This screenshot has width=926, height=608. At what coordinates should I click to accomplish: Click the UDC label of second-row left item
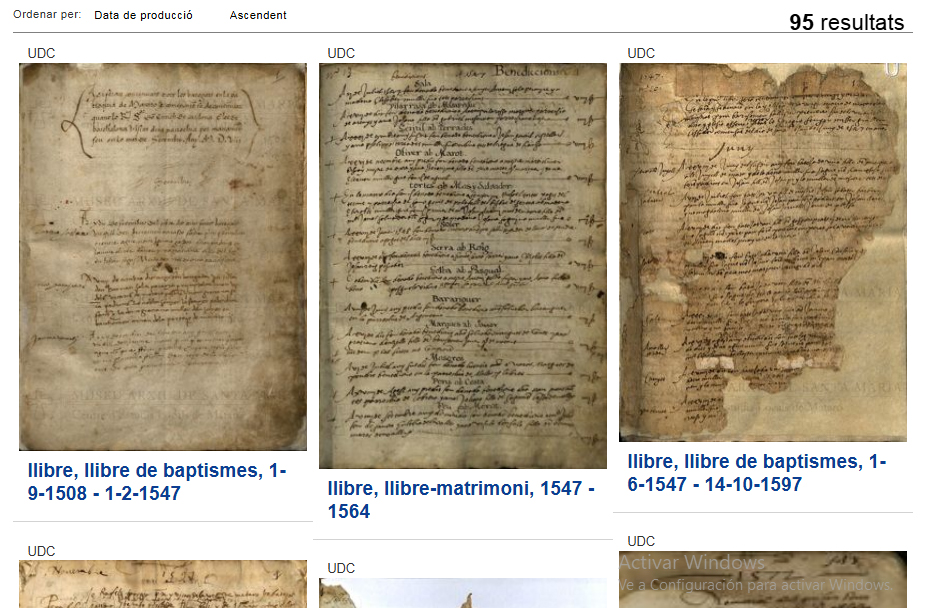(41, 551)
